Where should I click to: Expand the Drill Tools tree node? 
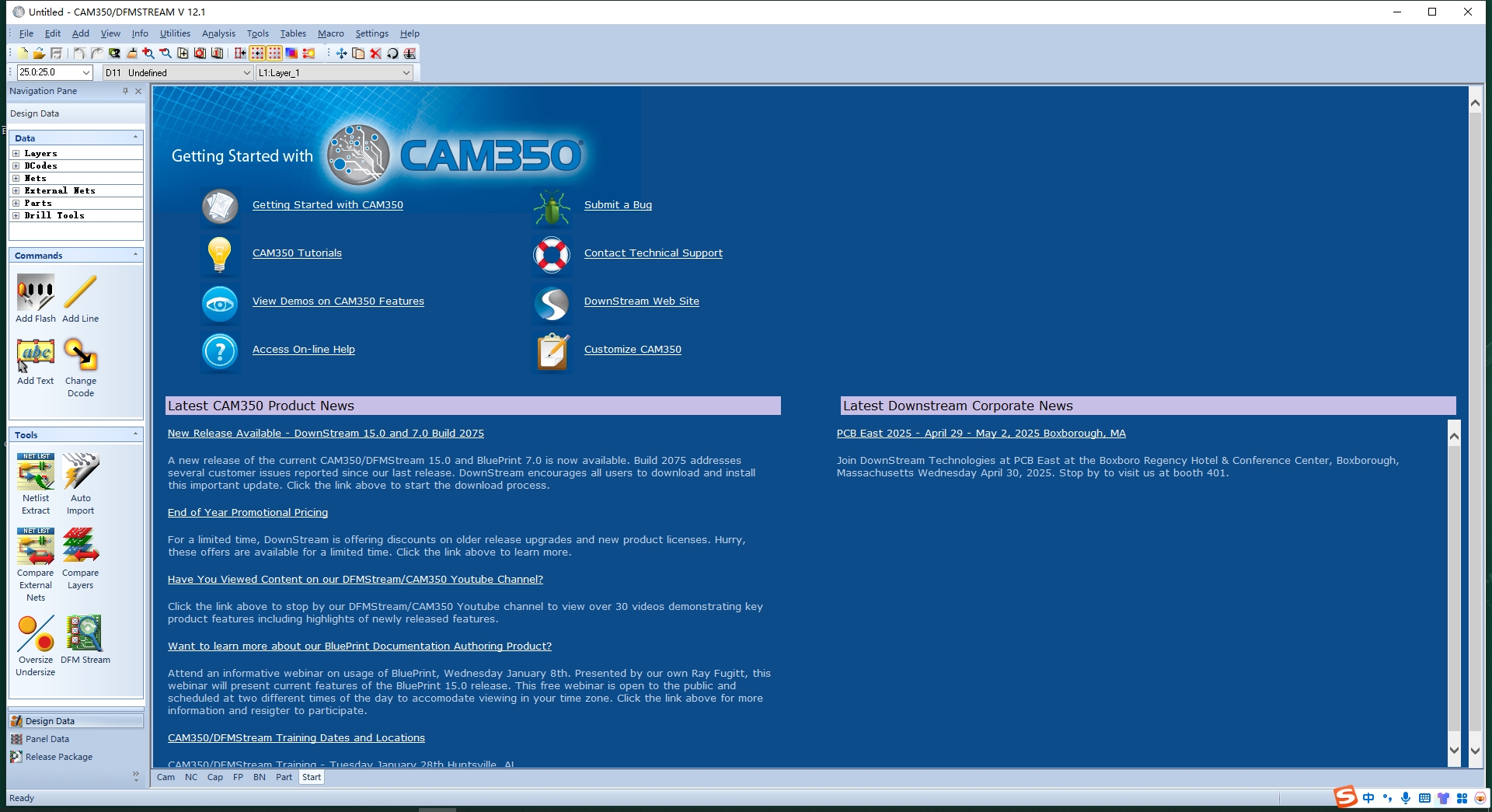16,215
